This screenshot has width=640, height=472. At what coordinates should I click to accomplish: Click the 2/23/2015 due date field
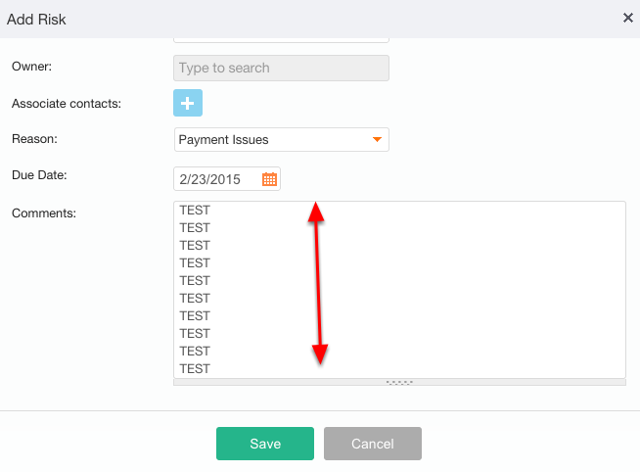tap(227, 179)
